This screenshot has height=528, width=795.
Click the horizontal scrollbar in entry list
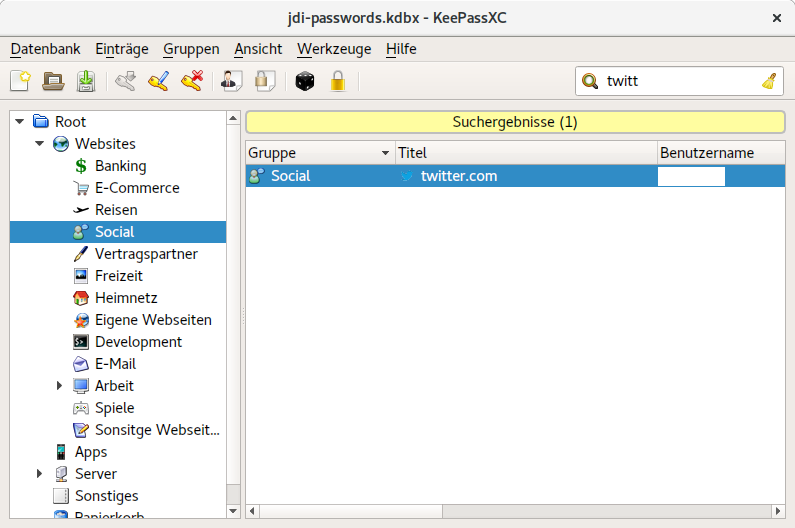click(x=515, y=511)
